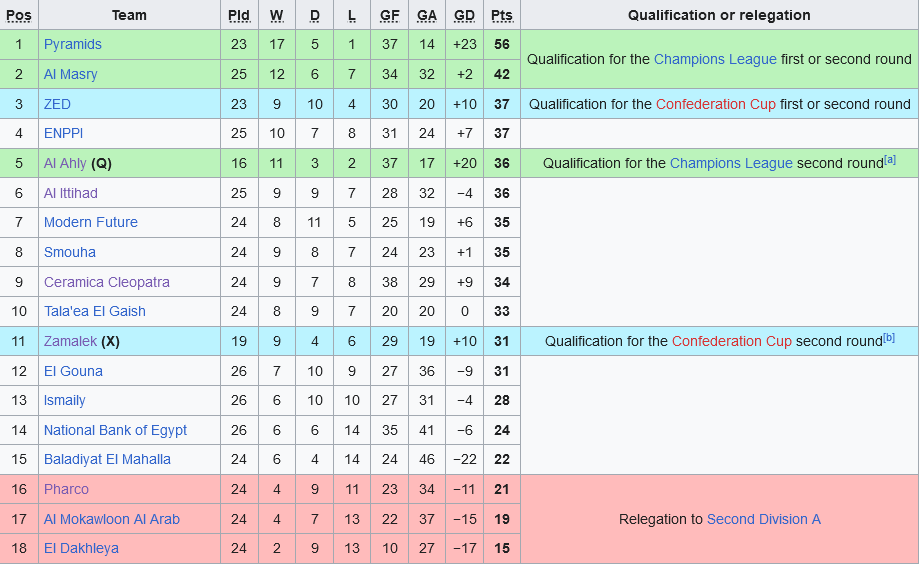921x567 pixels.
Task: Open the Zamalek team link
Action: coord(70,342)
